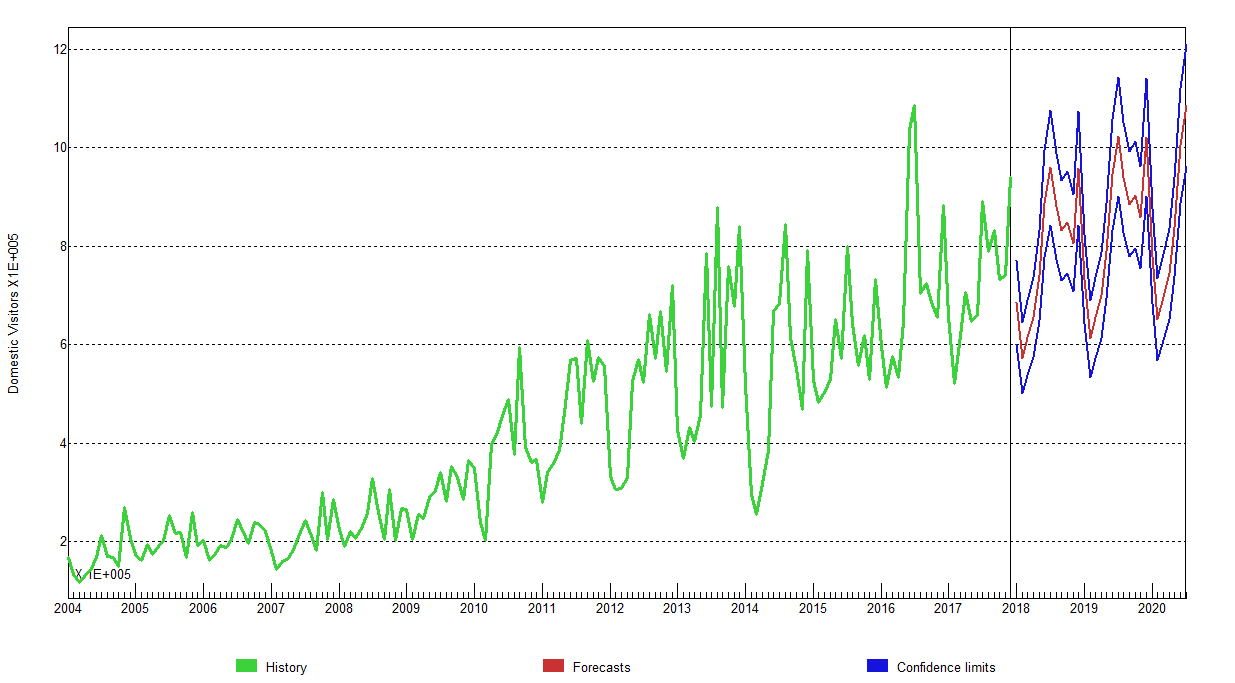Click the 2004 label on the X-axis
Screen dimensions: 1235x683
[67, 608]
